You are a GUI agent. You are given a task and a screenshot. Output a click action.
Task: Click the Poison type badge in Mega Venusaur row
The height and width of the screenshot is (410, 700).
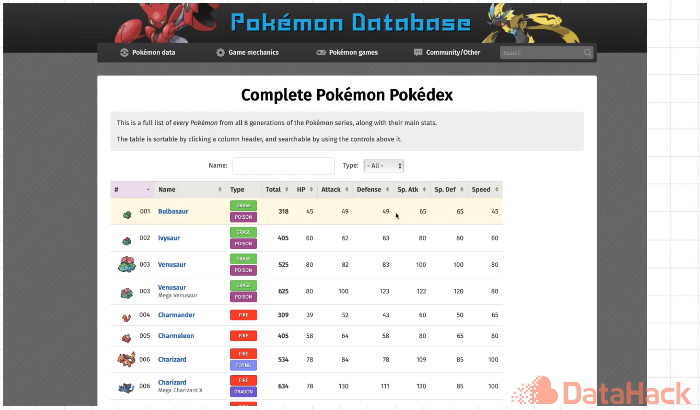coord(243,297)
